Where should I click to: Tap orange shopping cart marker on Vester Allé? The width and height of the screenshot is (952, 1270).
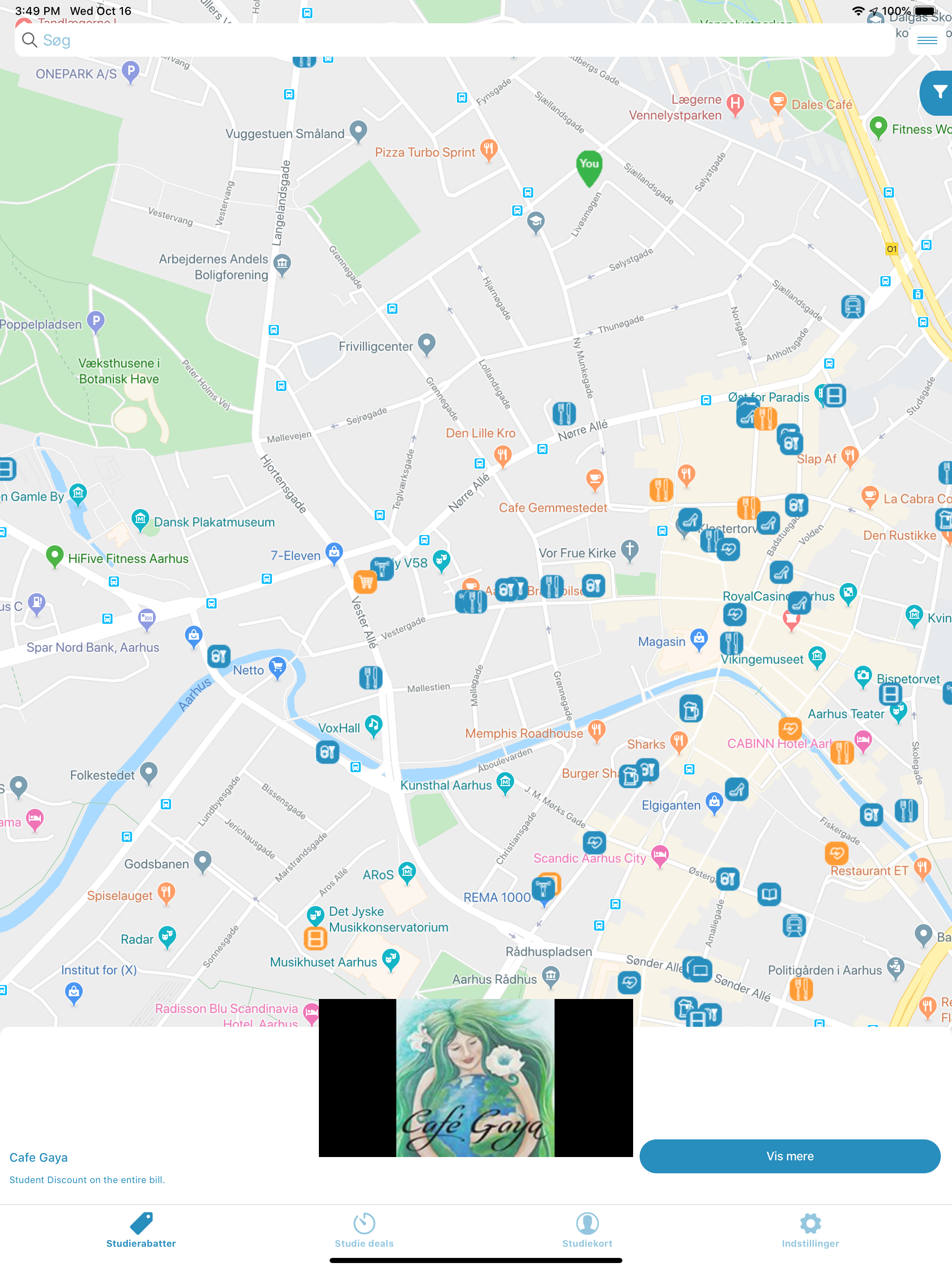[365, 583]
